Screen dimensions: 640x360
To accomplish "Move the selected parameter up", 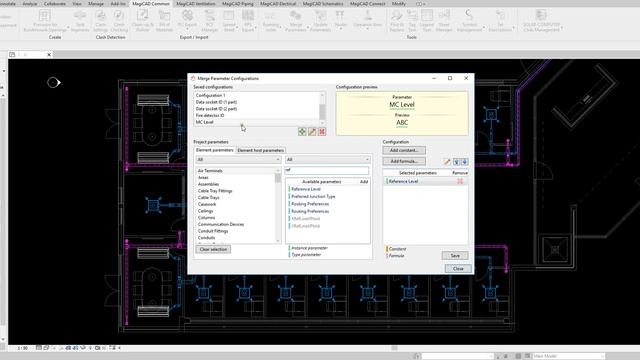I will tap(456, 162).
